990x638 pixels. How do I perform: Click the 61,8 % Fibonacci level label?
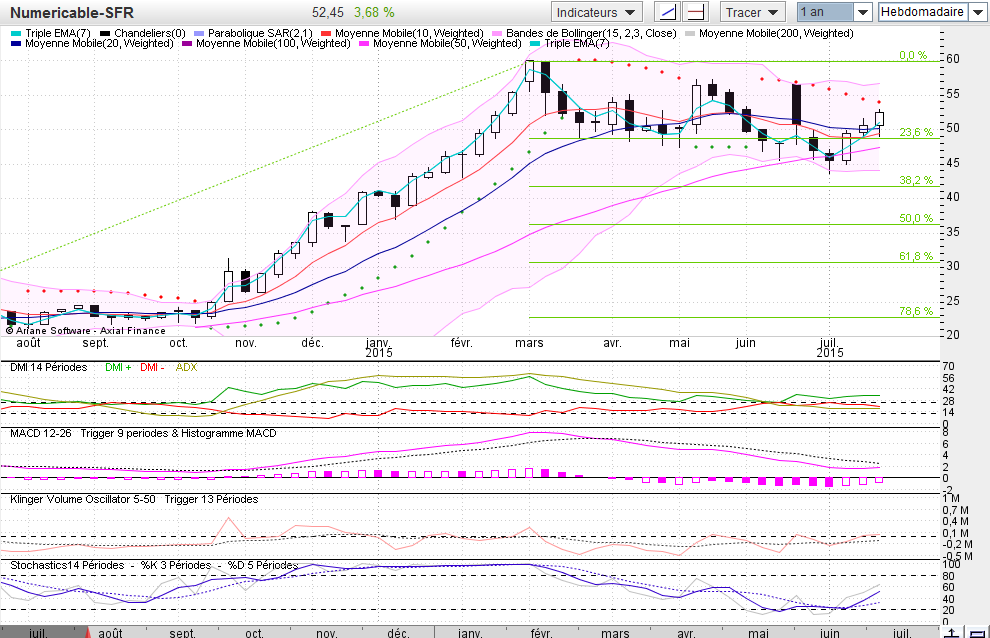point(915,256)
